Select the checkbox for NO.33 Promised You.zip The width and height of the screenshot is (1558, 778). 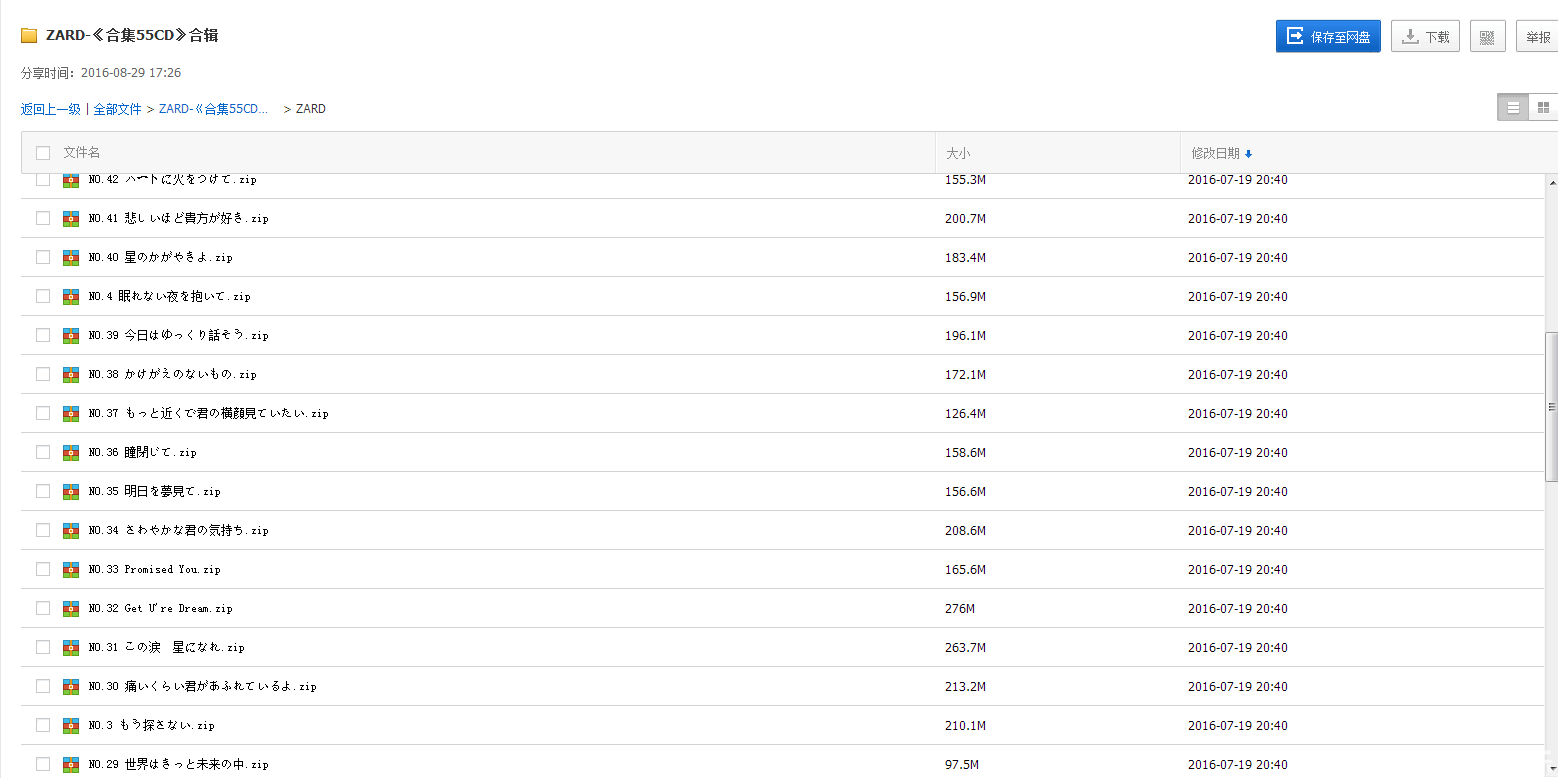(x=43, y=569)
